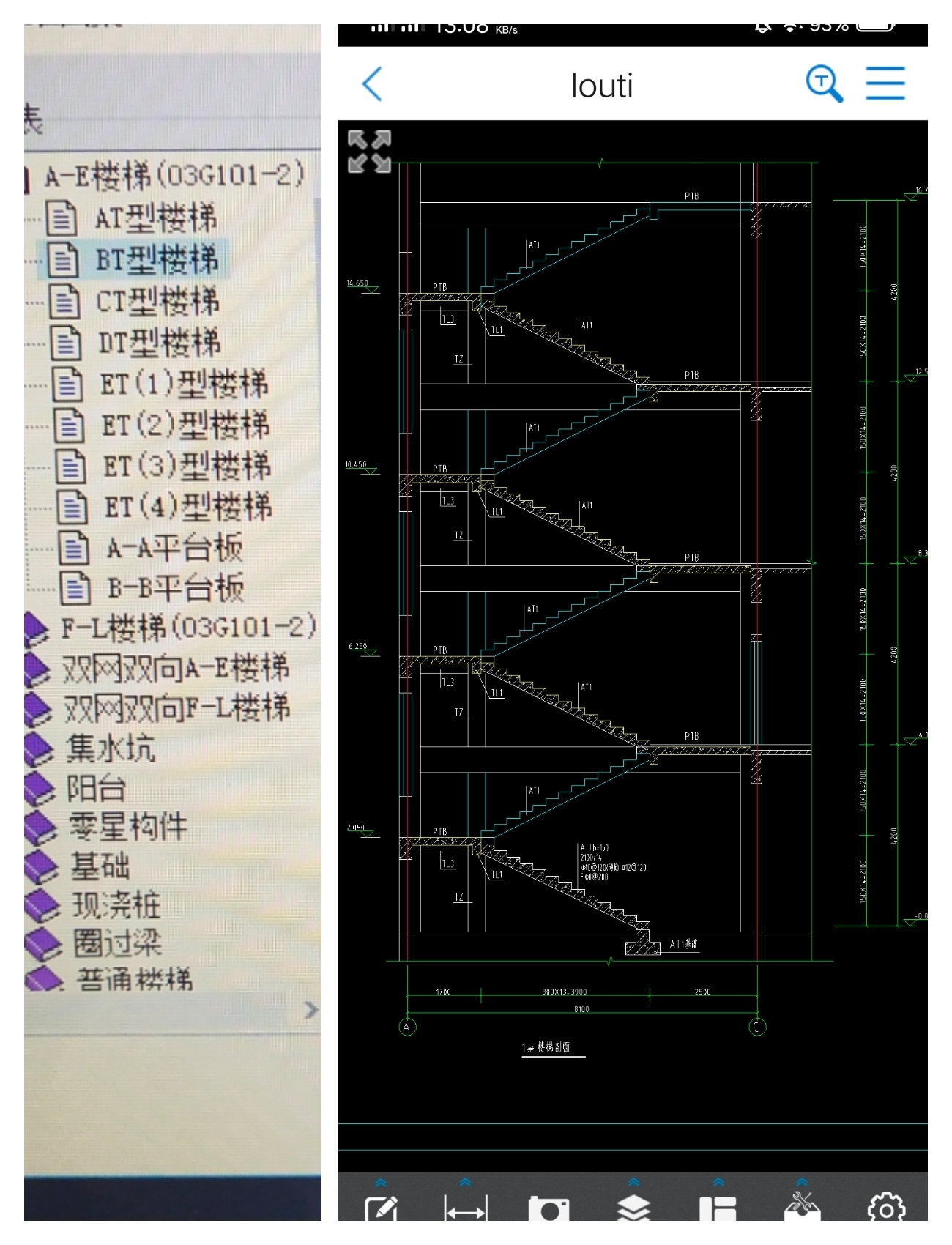Tap the camera snapshot tool
Image resolution: width=952 pixels, height=1245 pixels.
click(549, 1208)
